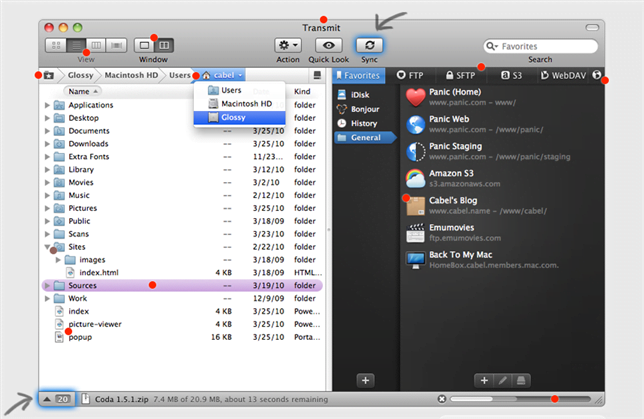Switch to cover flow view
The image size is (644, 419).
(116, 45)
